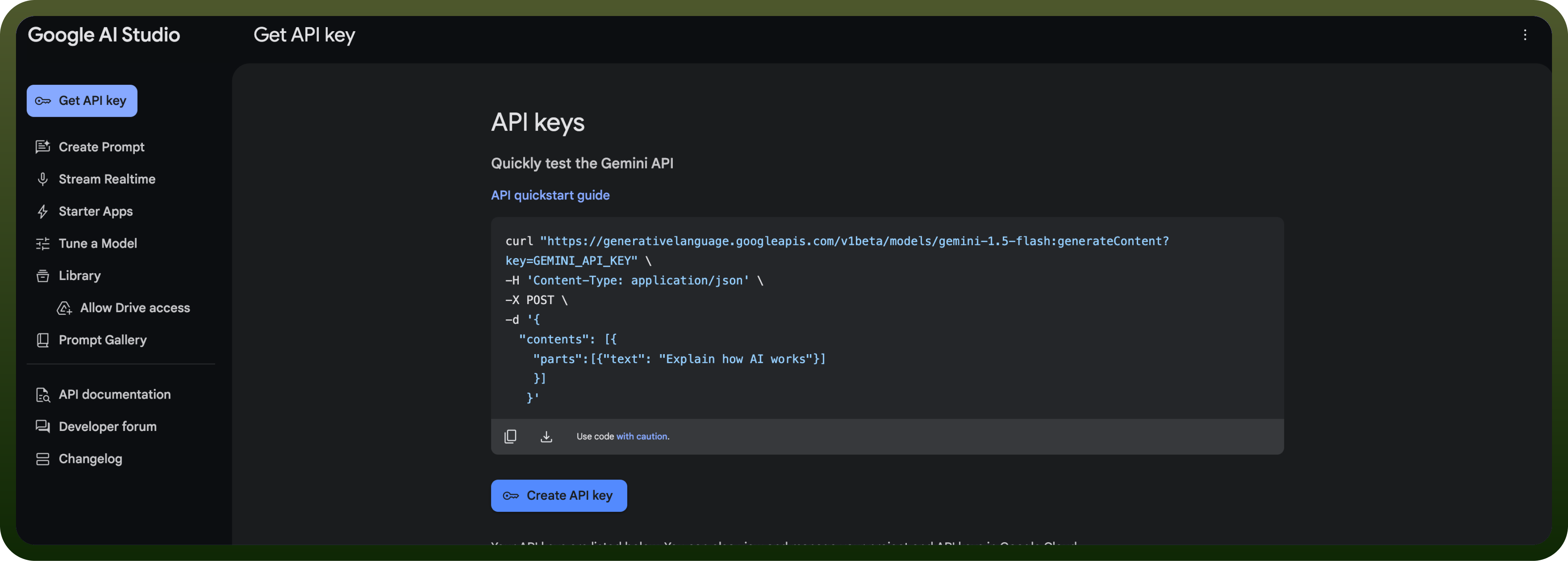Click the Prompt Gallery book icon
The height and width of the screenshot is (561, 1568).
pyautogui.click(x=43, y=340)
